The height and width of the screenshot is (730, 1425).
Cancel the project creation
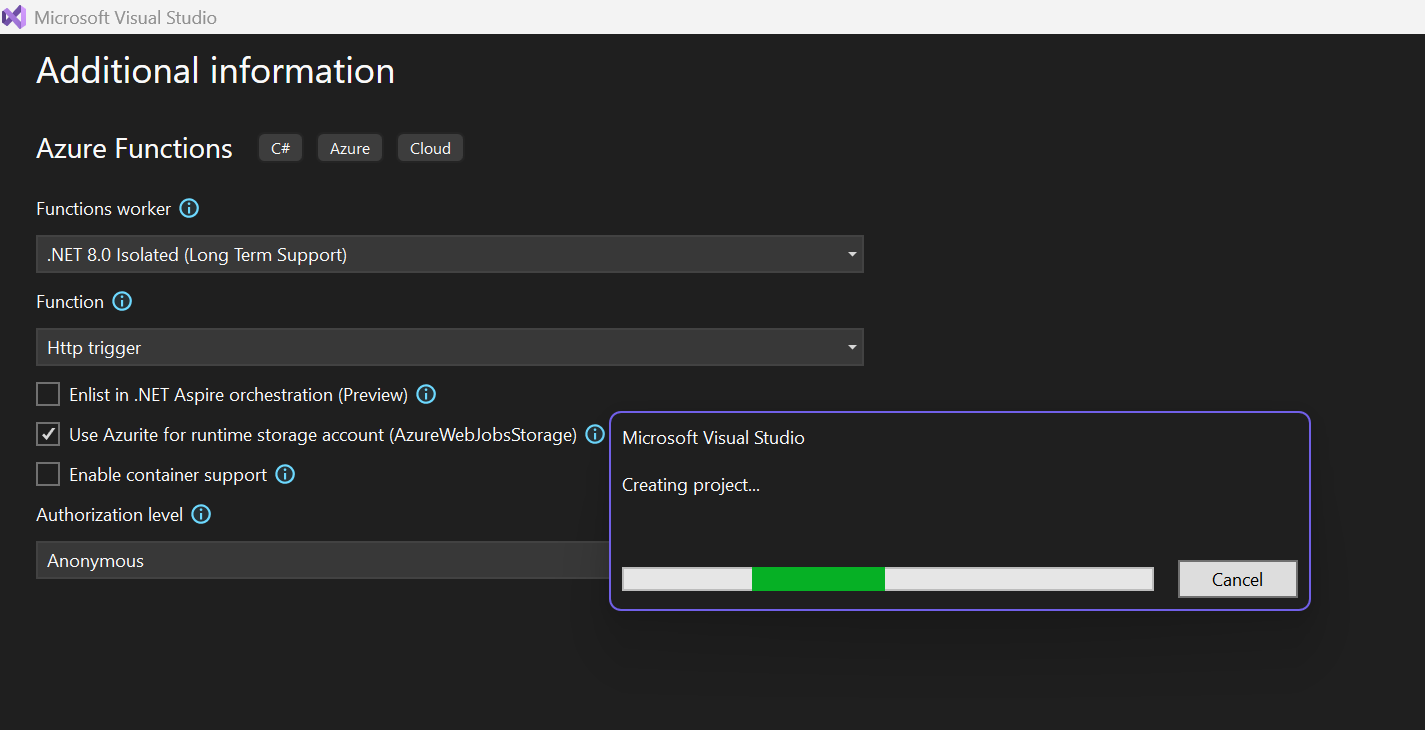(1237, 579)
